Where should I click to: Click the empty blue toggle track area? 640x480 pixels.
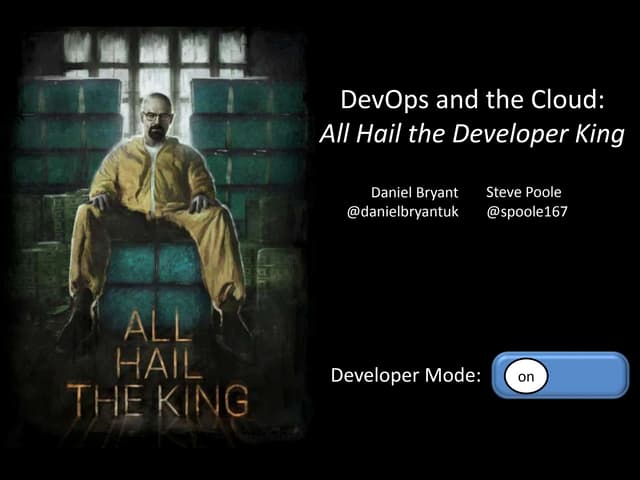(x=585, y=375)
